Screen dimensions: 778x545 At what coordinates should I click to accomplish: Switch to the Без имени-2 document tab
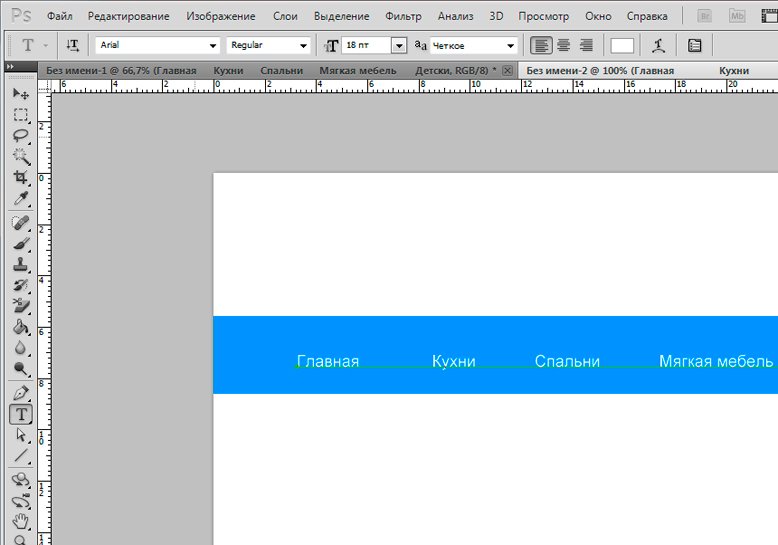coord(600,71)
